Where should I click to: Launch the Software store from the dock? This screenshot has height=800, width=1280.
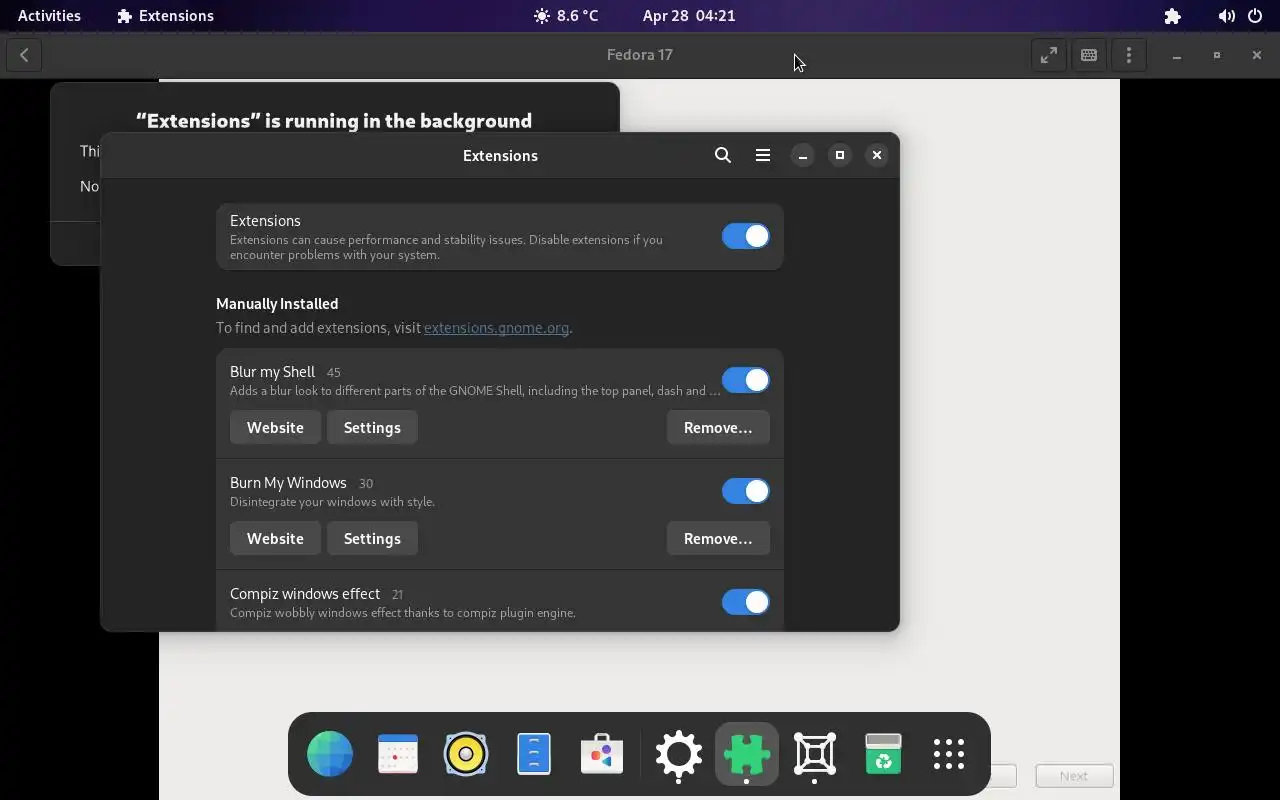pyautogui.click(x=602, y=754)
